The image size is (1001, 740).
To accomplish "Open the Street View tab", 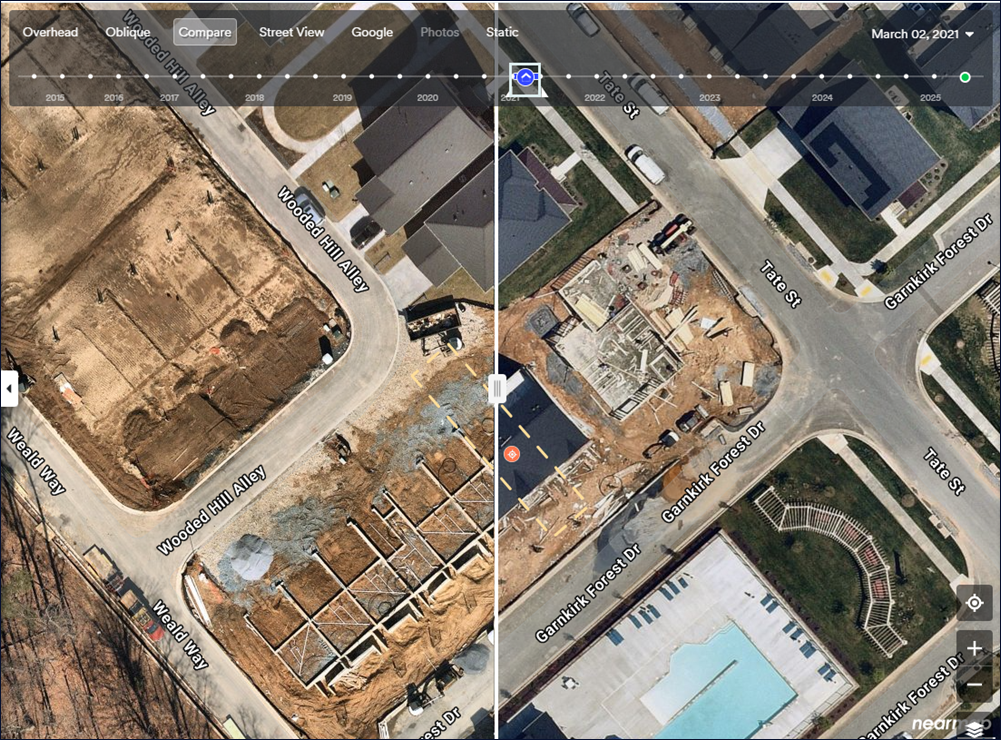I will point(292,32).
